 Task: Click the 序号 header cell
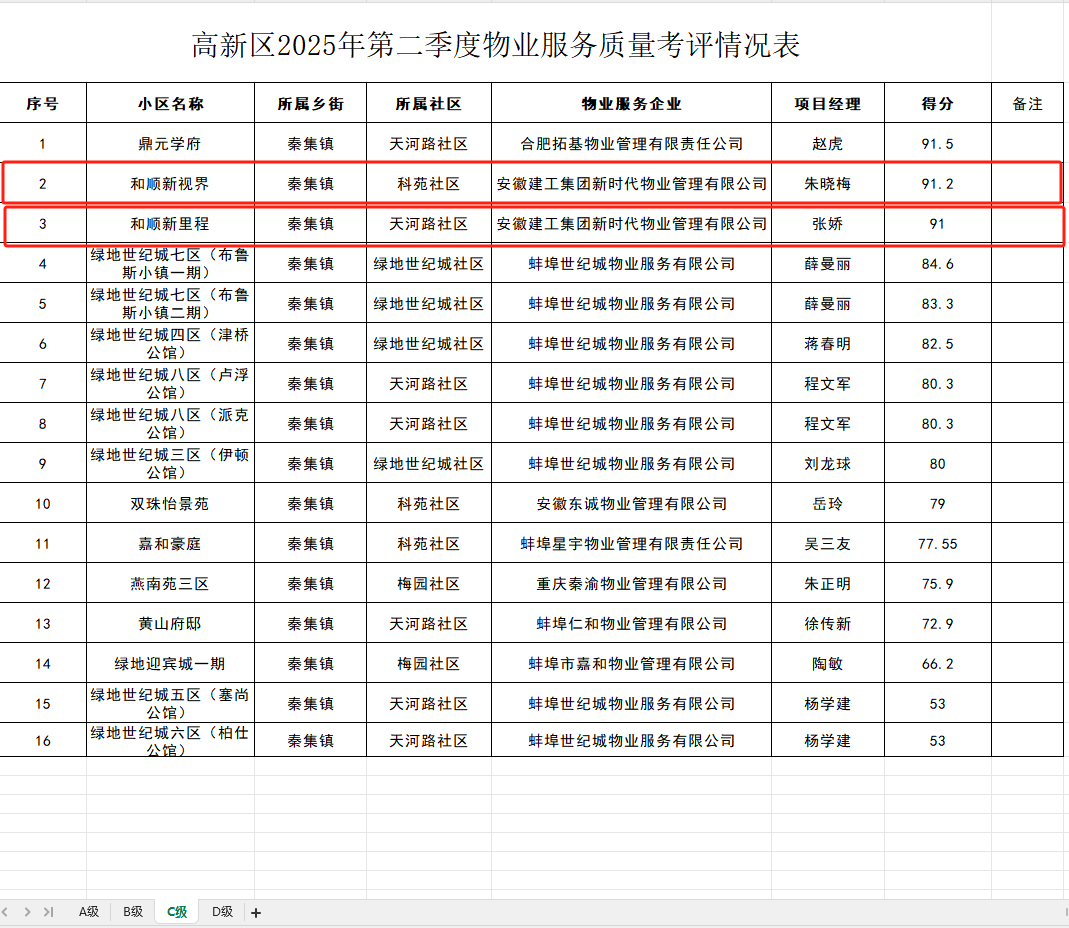click(x=42, y=103)
